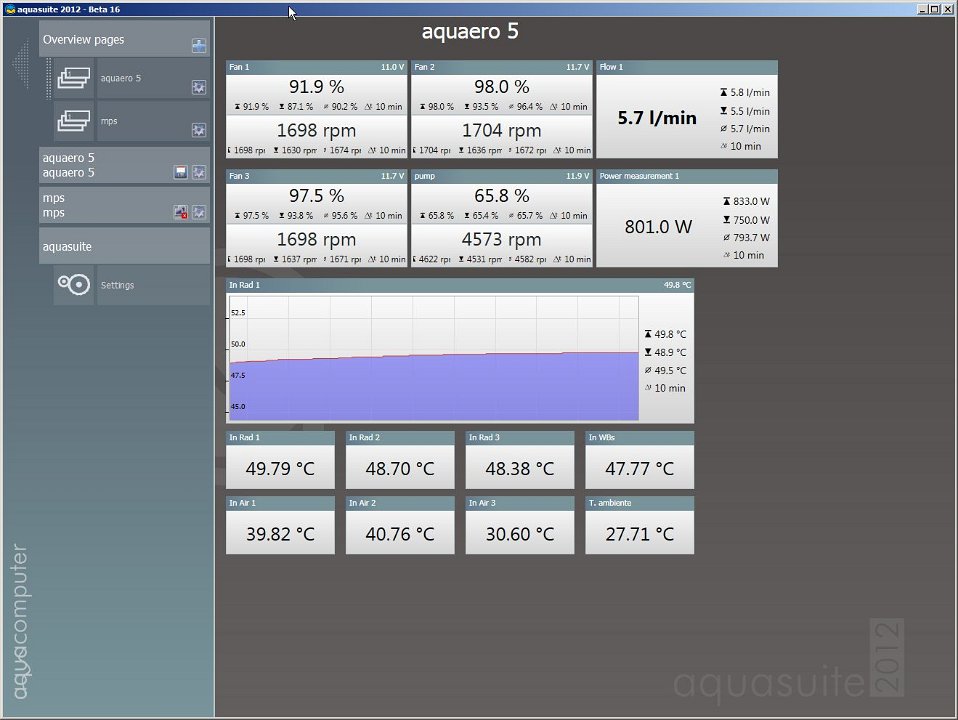Select In Air 1 tile 39.82 °C
The image size is (958, 720).
click(280, 526)
